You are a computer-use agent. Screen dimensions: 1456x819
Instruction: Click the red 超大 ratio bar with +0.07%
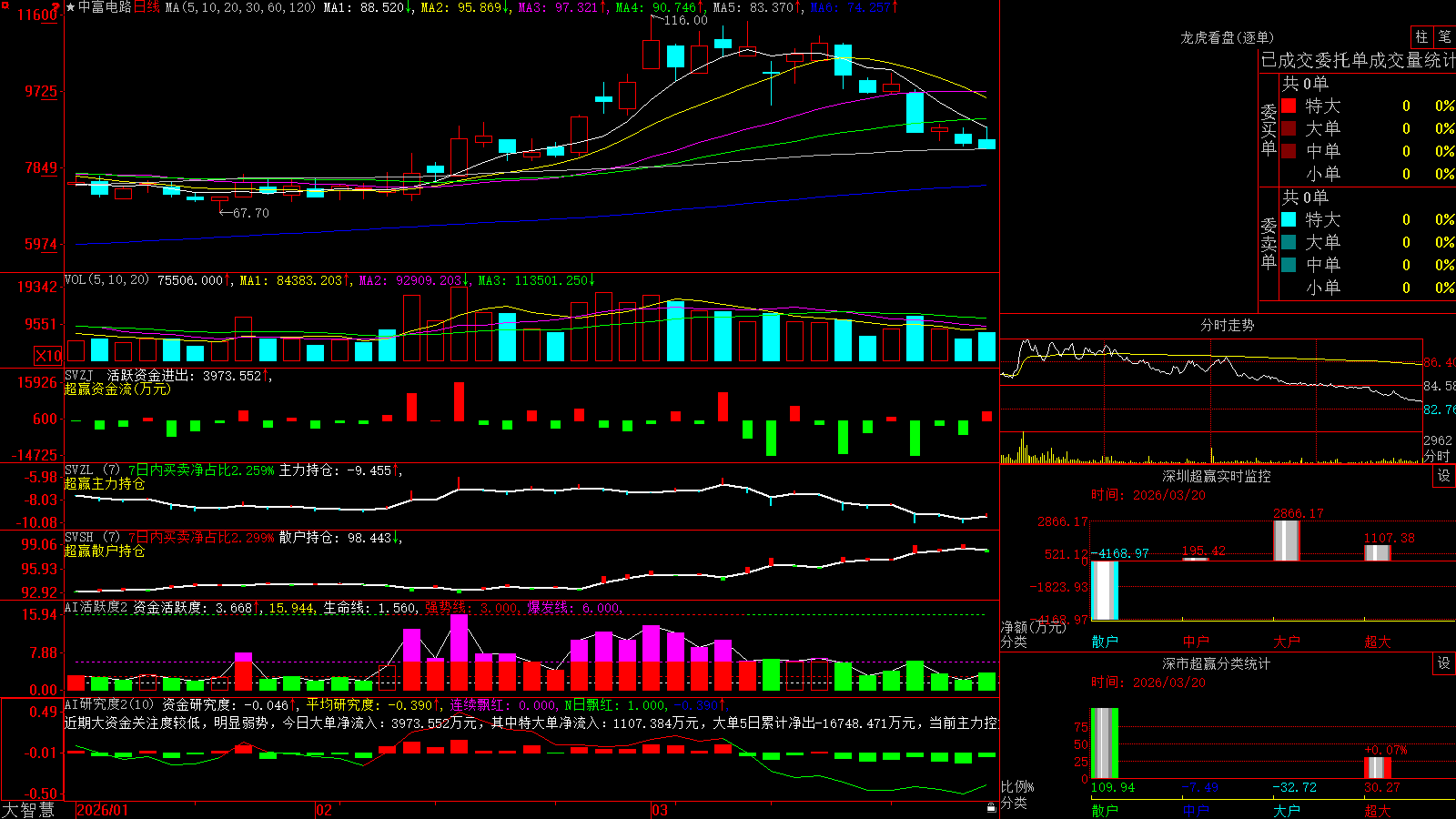coord(1378,767)
